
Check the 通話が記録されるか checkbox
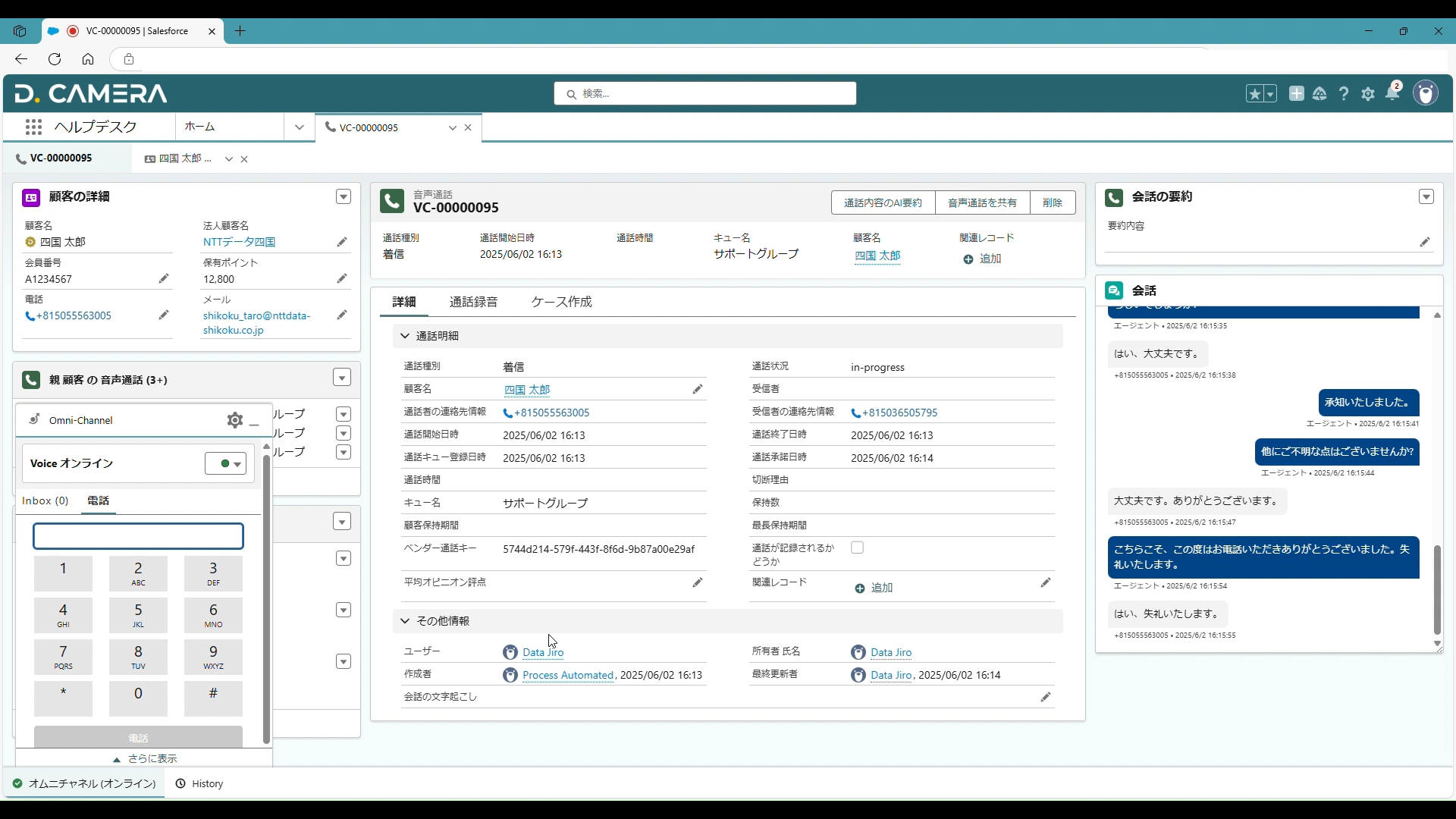[858, 548]
